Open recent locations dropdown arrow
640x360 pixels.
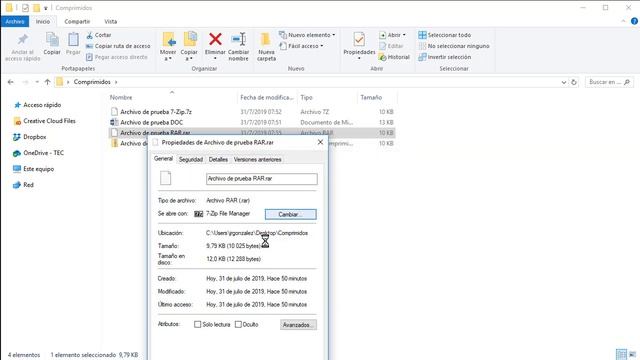coord(37,82)
